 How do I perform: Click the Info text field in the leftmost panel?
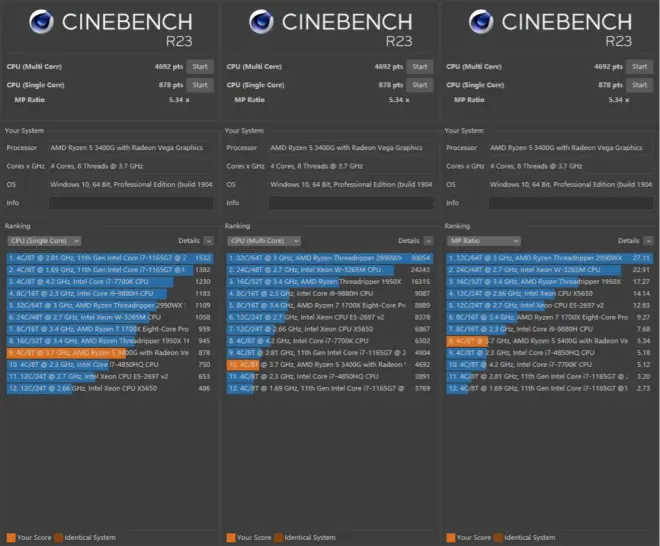(x=132, y=203)
